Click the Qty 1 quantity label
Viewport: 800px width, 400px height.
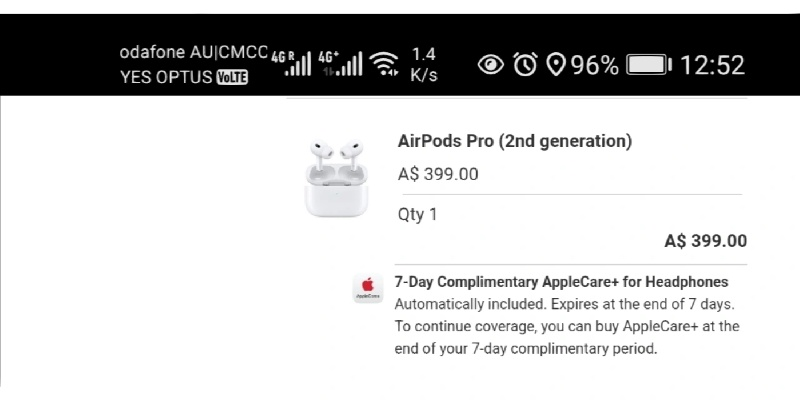click(417, 214)
